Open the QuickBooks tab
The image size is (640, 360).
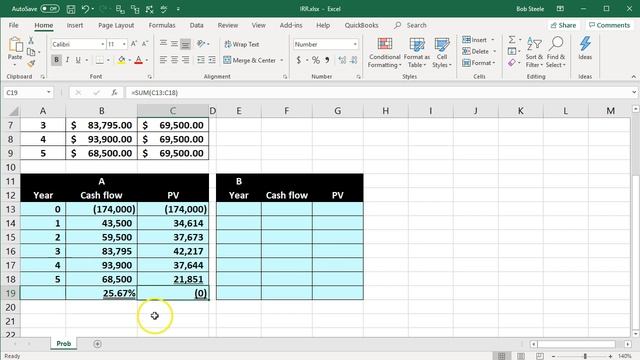pyautogui.click(x=361, y=25)
